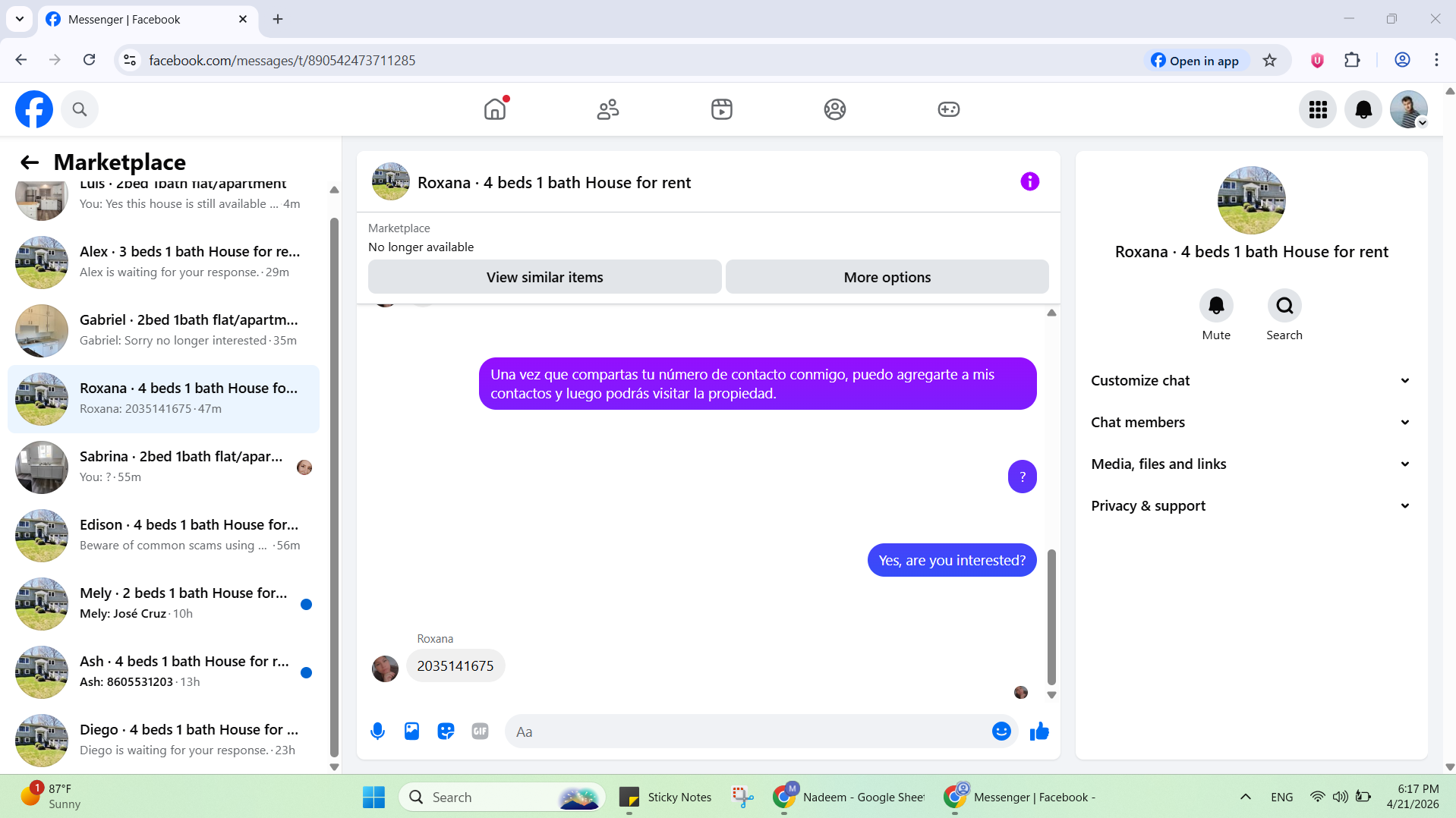Open the Snipping Tool taskbar icon
The image size is (1456, 818).
tap(742, 797)
